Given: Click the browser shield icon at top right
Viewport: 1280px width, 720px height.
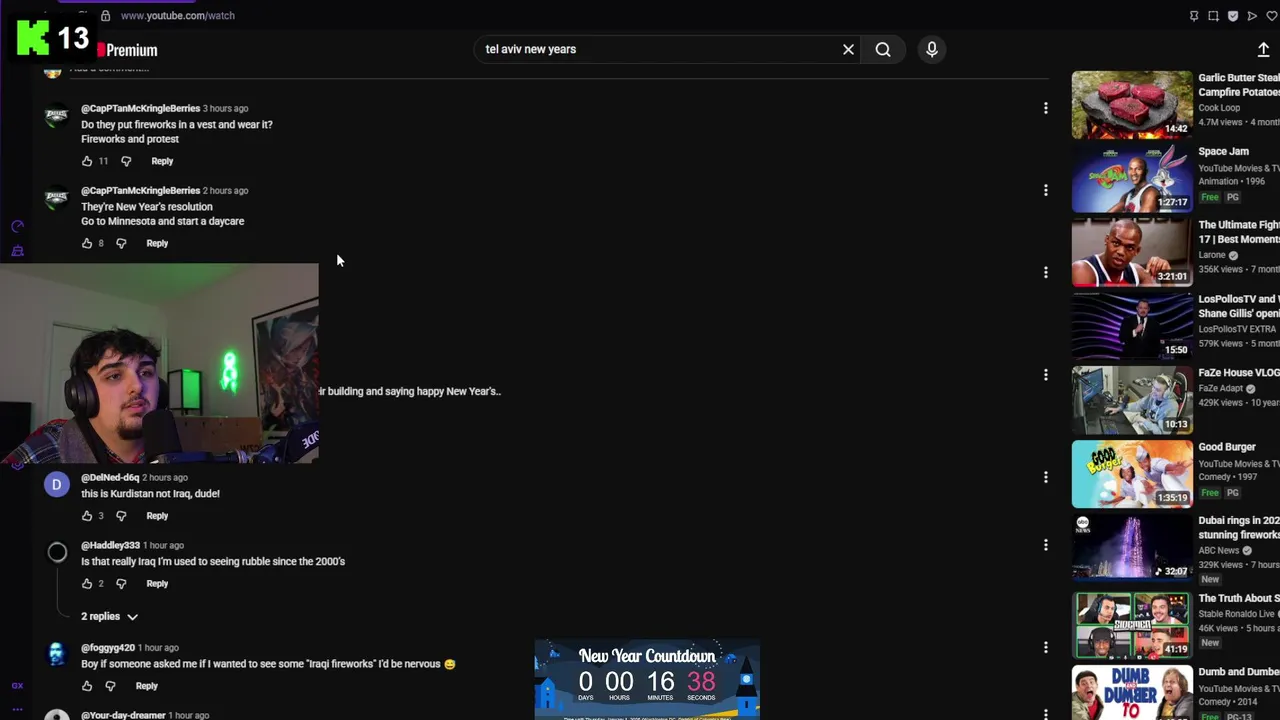Looking at the screenshot, I should tap(1233, 16).
